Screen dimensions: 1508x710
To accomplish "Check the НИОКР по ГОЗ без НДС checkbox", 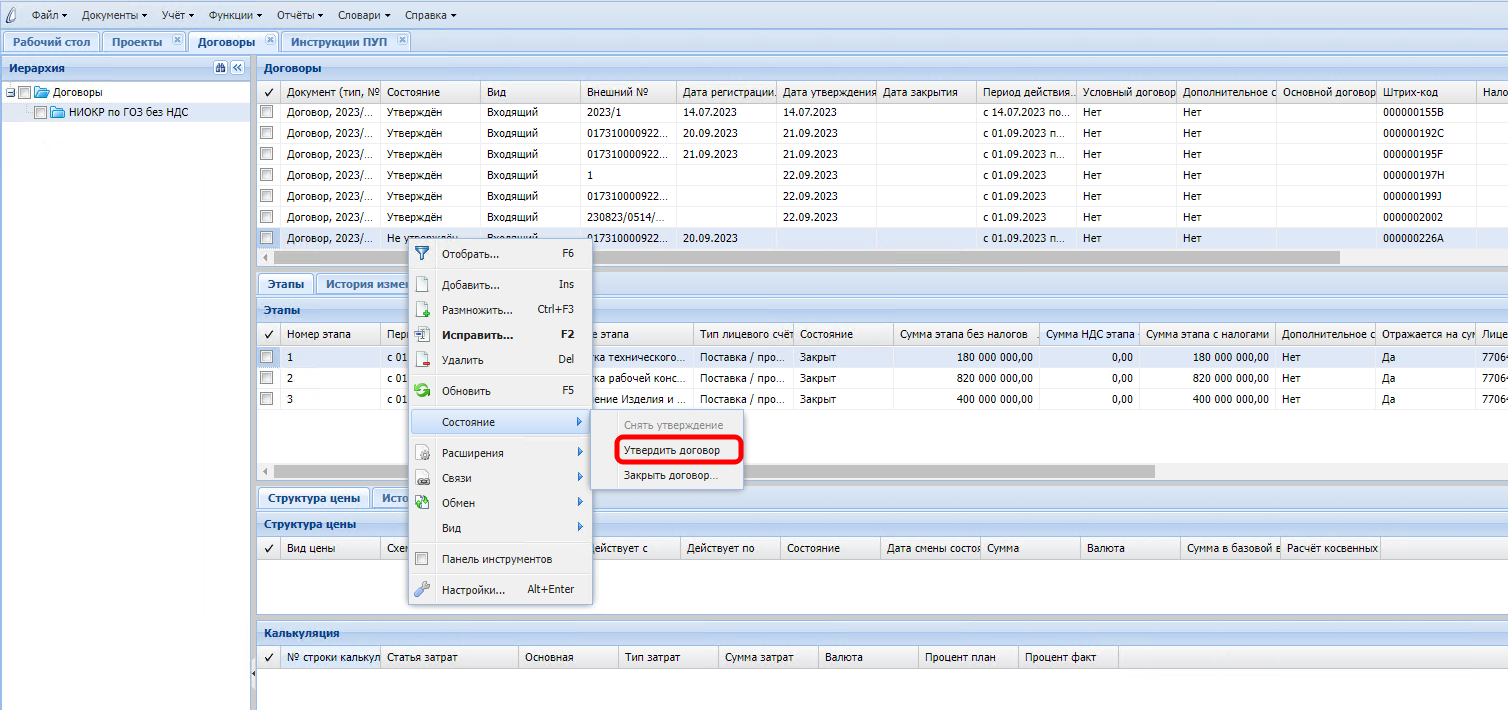I will pyautogui.click(x=40, y=113).
